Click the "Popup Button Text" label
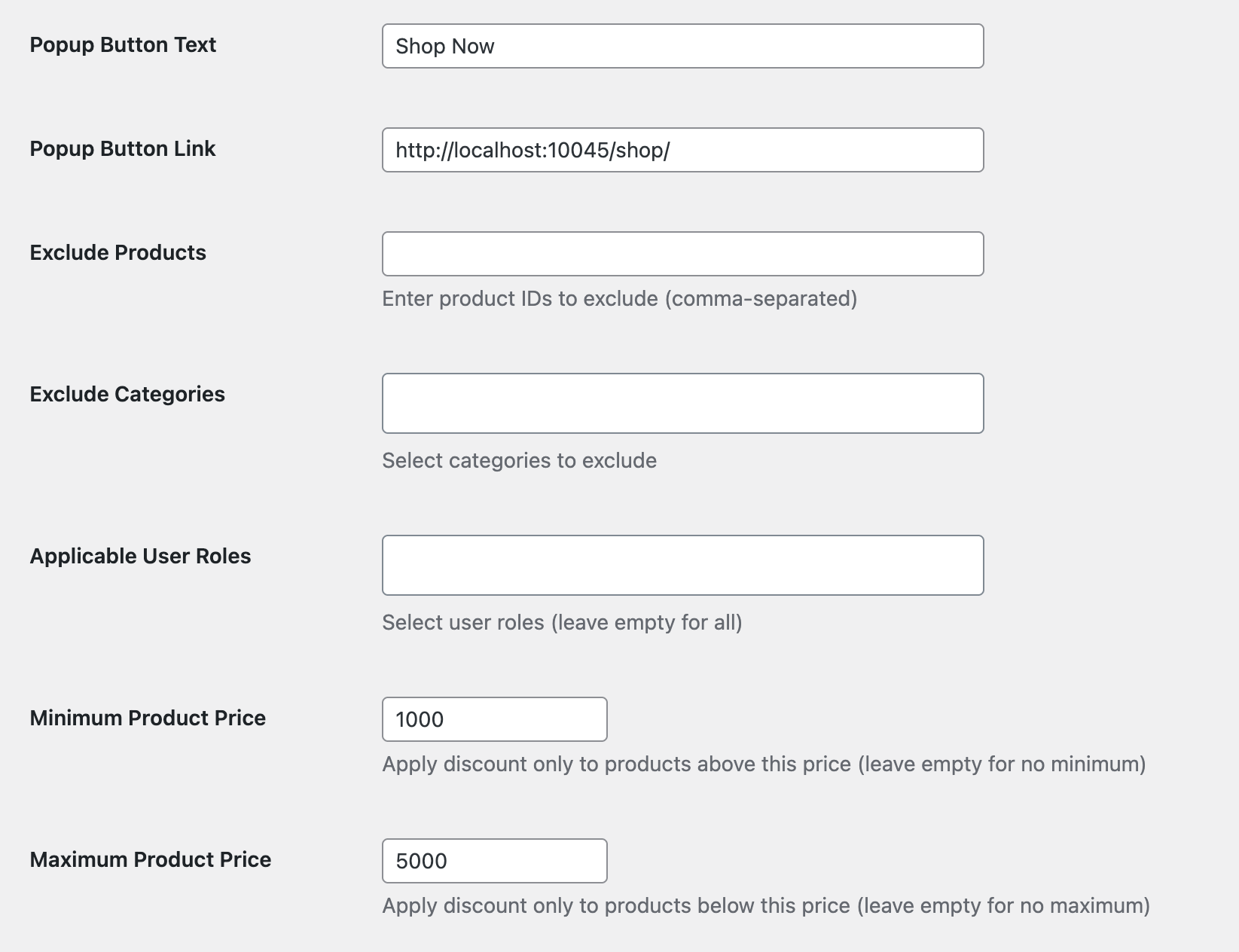Screen dimensions: 1239x952 (x=123, y=44)
